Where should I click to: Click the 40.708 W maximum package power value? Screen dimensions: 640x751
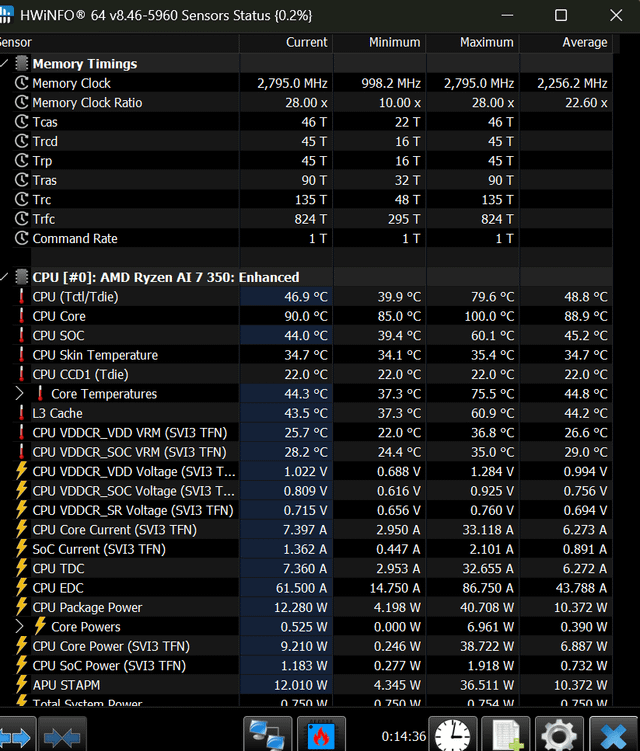487,607
